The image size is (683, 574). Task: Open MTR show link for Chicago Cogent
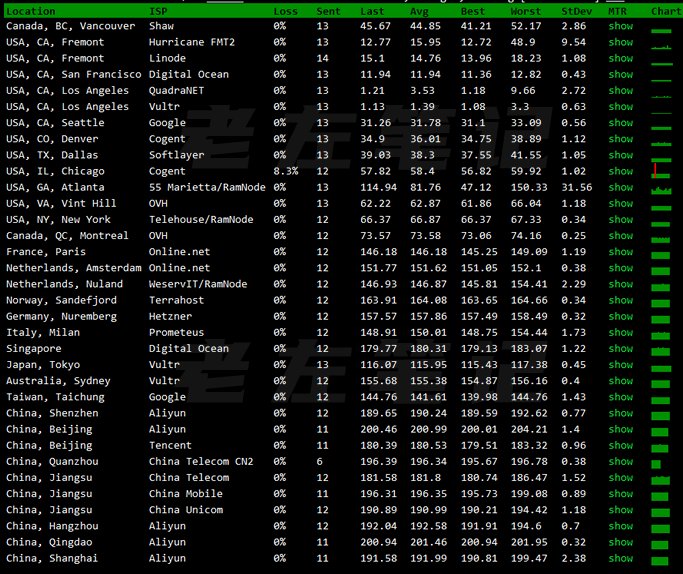point(620,171)
